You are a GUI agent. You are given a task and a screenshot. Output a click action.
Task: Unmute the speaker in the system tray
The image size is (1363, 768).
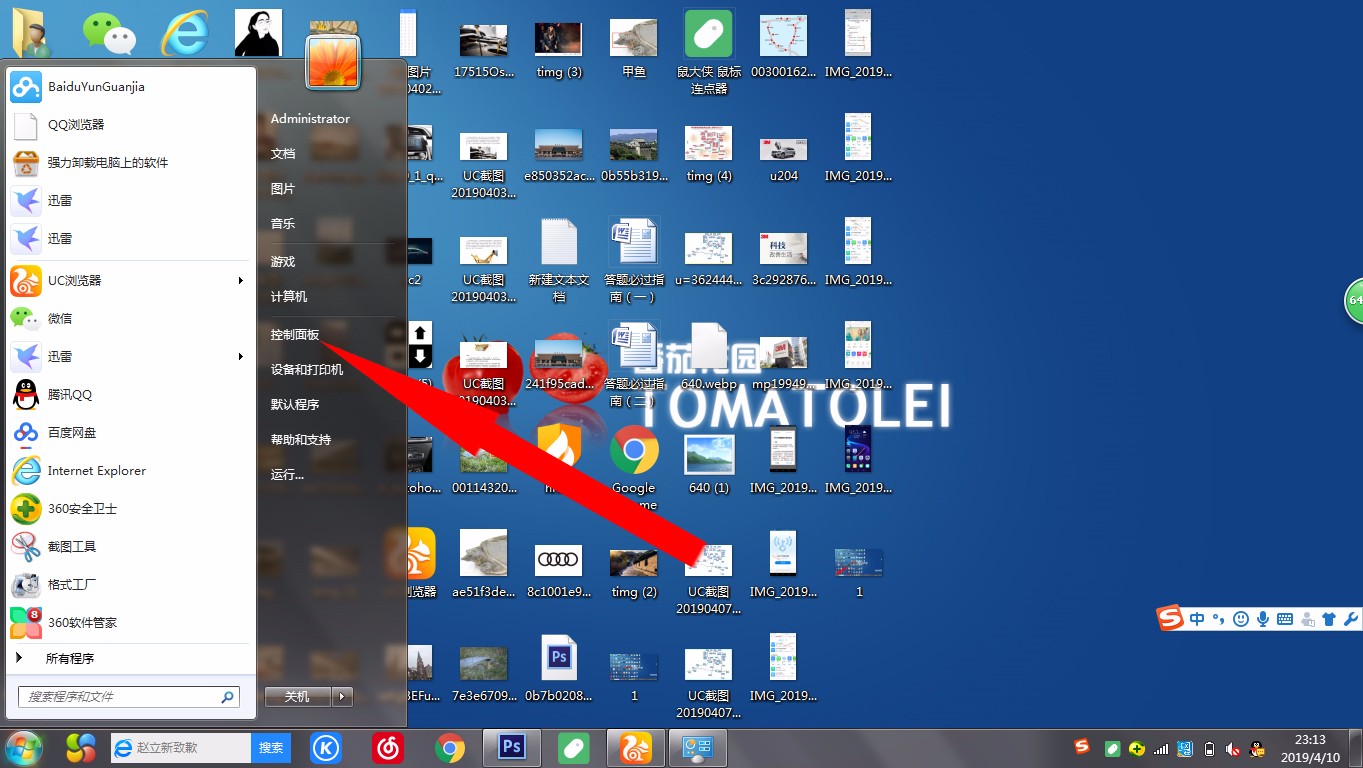coord(1232,748)
